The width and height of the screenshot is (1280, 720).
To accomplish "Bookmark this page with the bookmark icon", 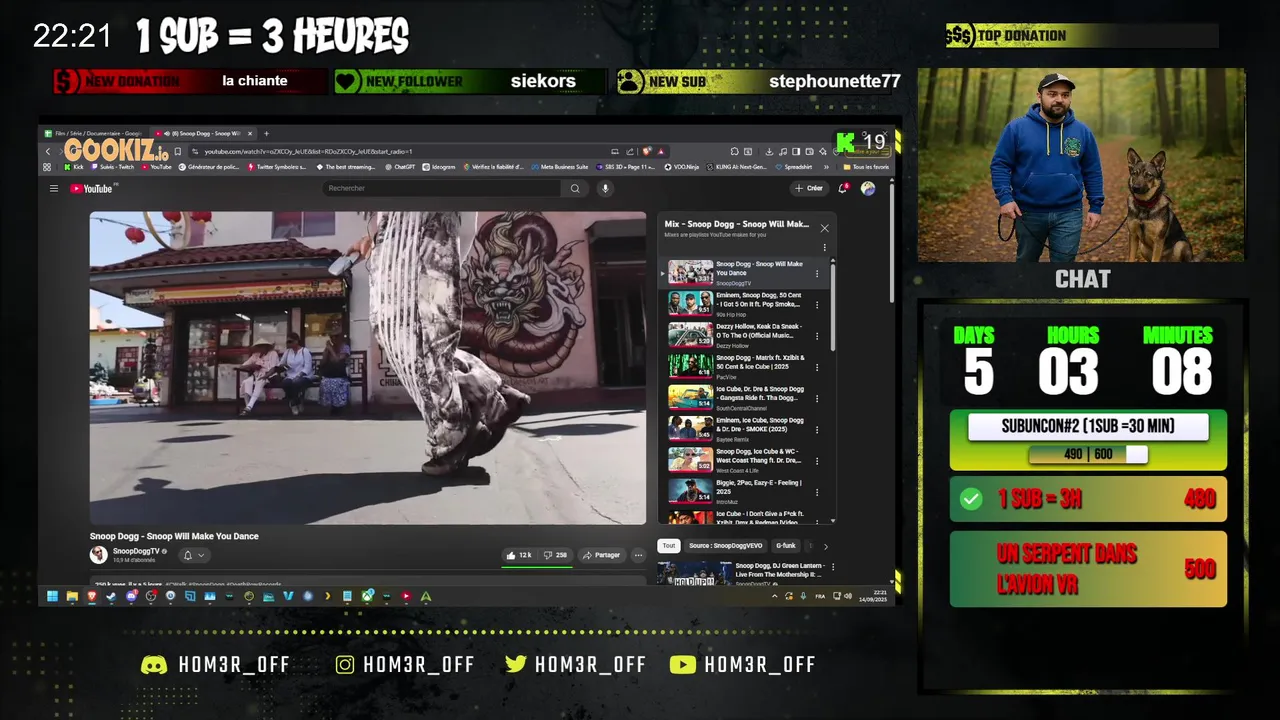I will click(x=177, y=151).
